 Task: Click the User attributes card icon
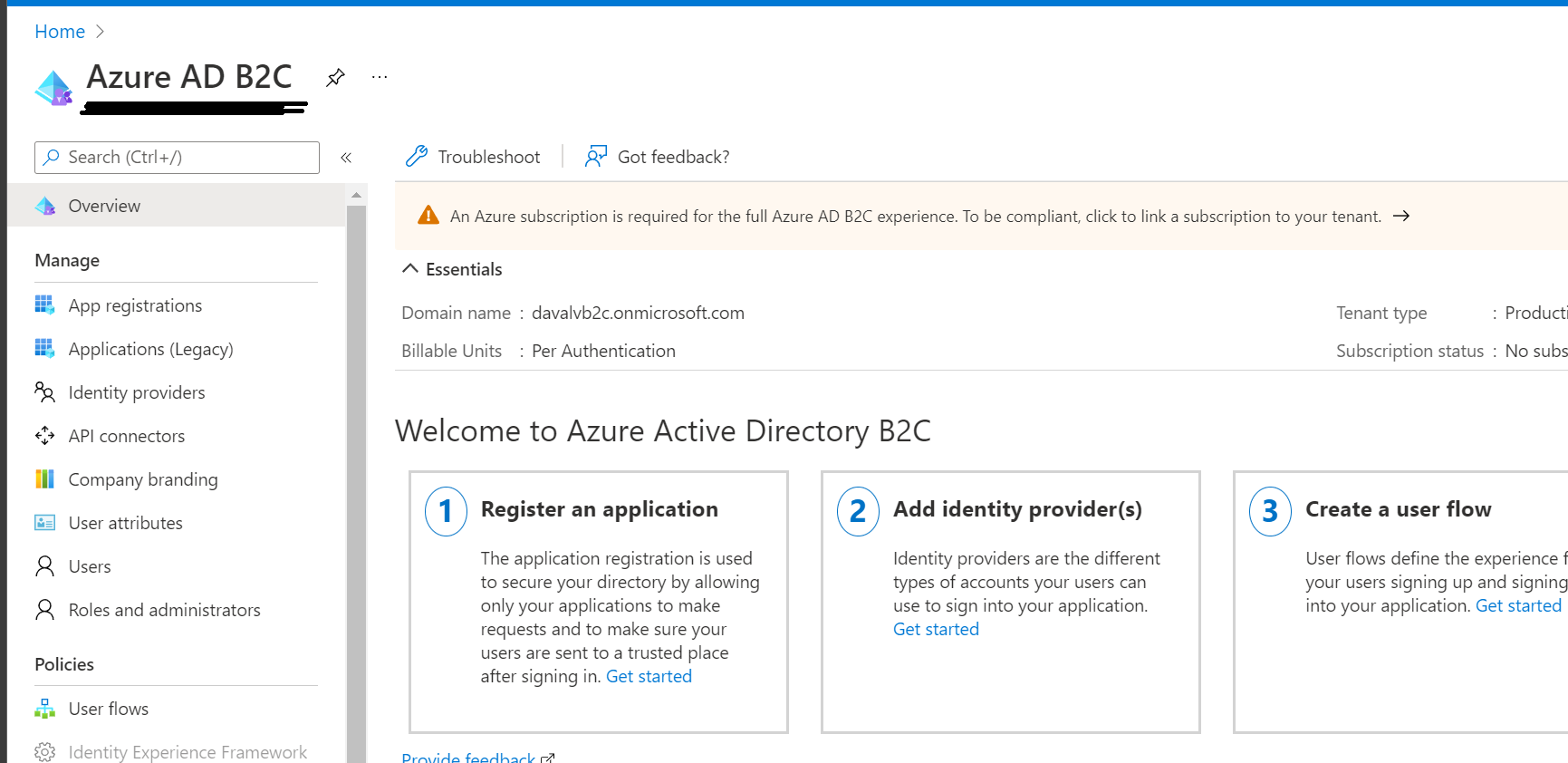(x=44, y=523)
